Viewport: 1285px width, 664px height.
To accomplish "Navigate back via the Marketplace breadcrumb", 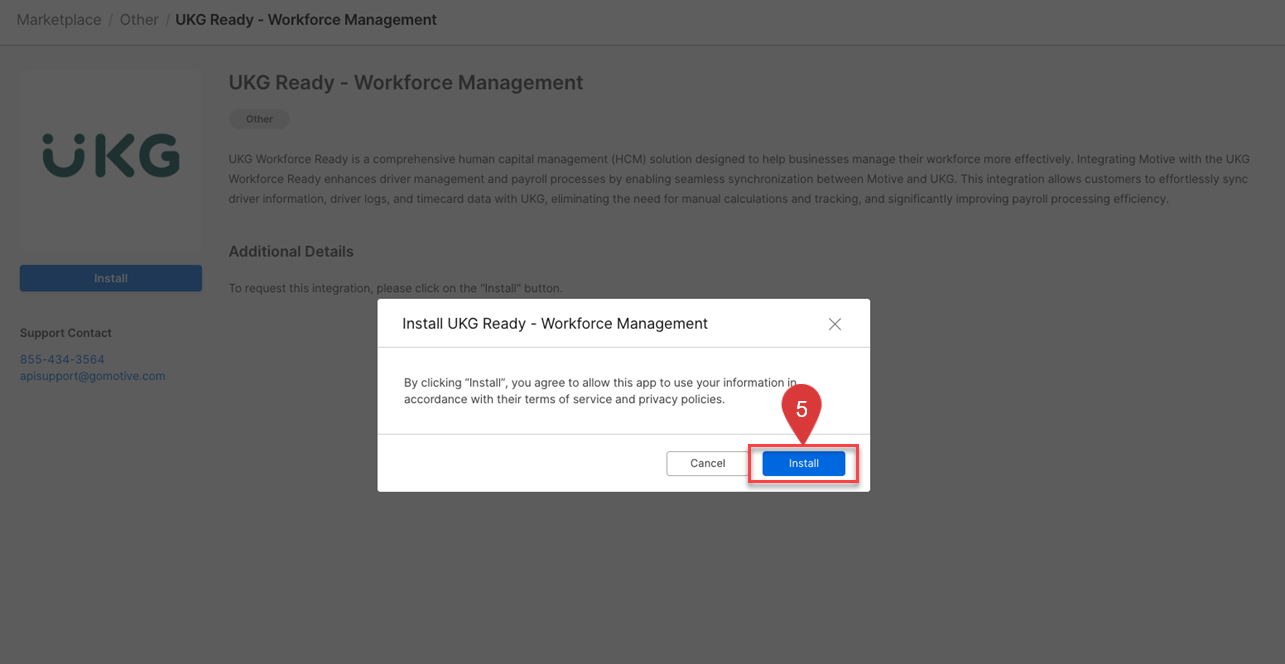I will pyautogui.click(x=58, y=19).
